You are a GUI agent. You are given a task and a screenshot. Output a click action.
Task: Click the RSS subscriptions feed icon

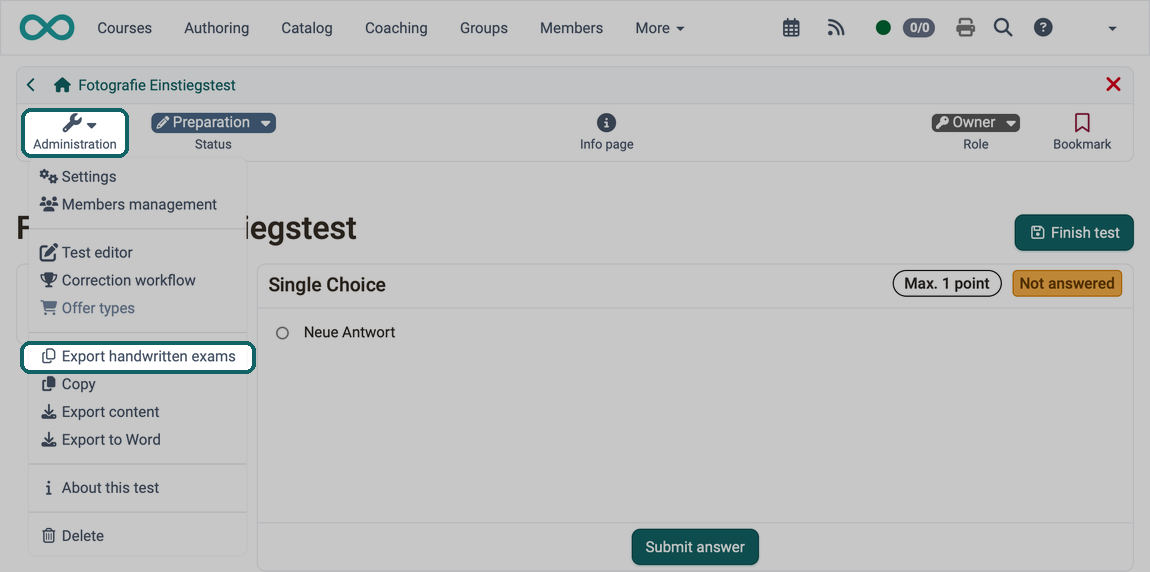pos(835,28)
